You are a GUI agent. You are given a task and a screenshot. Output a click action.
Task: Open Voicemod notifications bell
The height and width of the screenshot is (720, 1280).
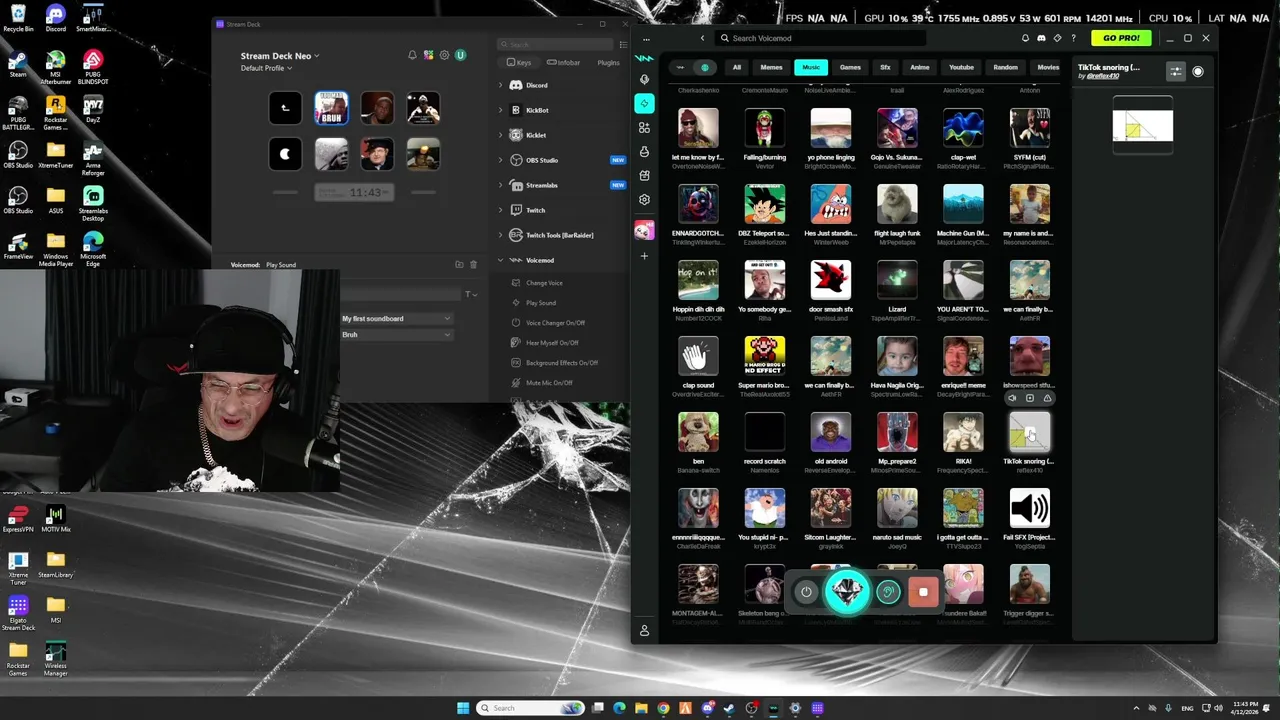(1025, 38)
